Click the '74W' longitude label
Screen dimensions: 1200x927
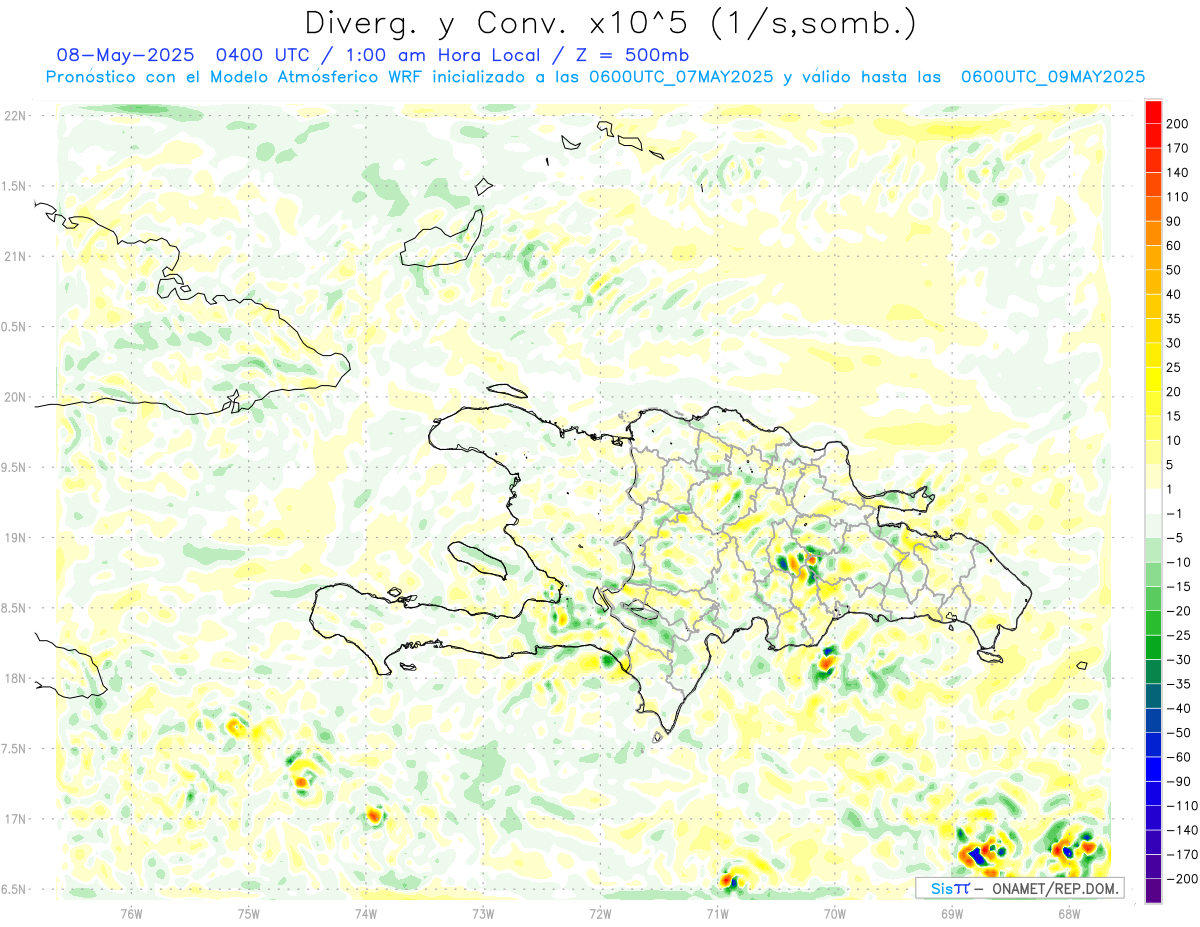[366, 913]
